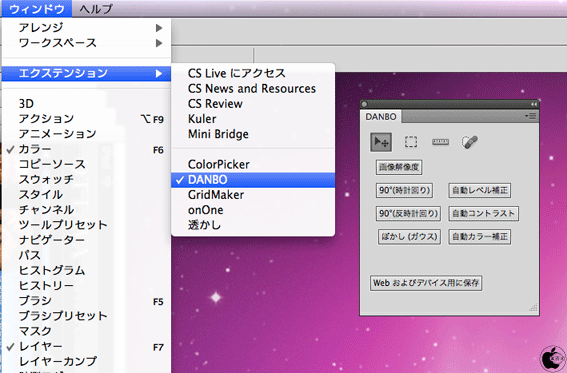Toggle the アクション panel item
Viewport: 567px width, 373px height.
[x=86, y=119]
